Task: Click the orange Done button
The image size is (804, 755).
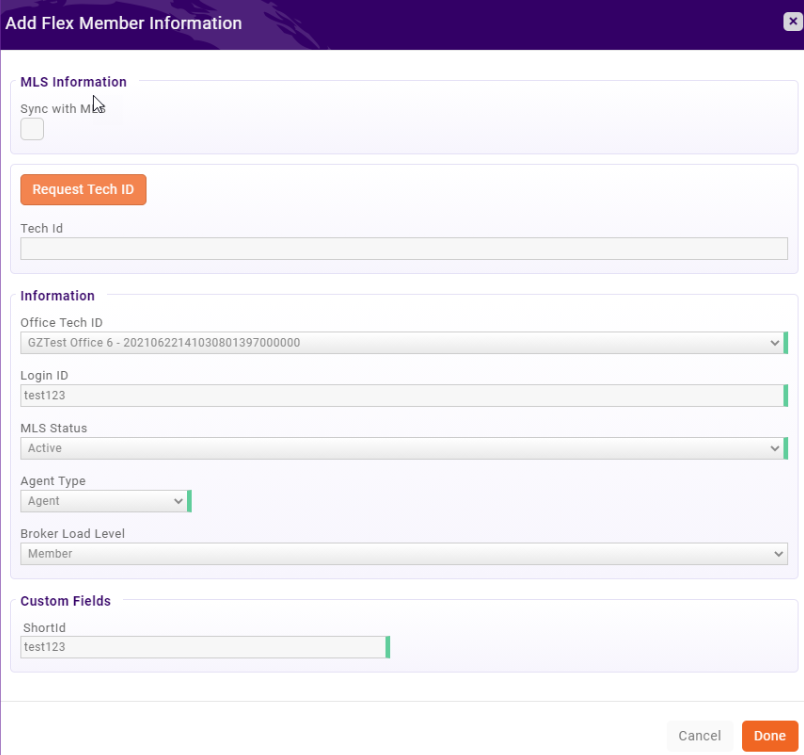Action: point(769,736)
